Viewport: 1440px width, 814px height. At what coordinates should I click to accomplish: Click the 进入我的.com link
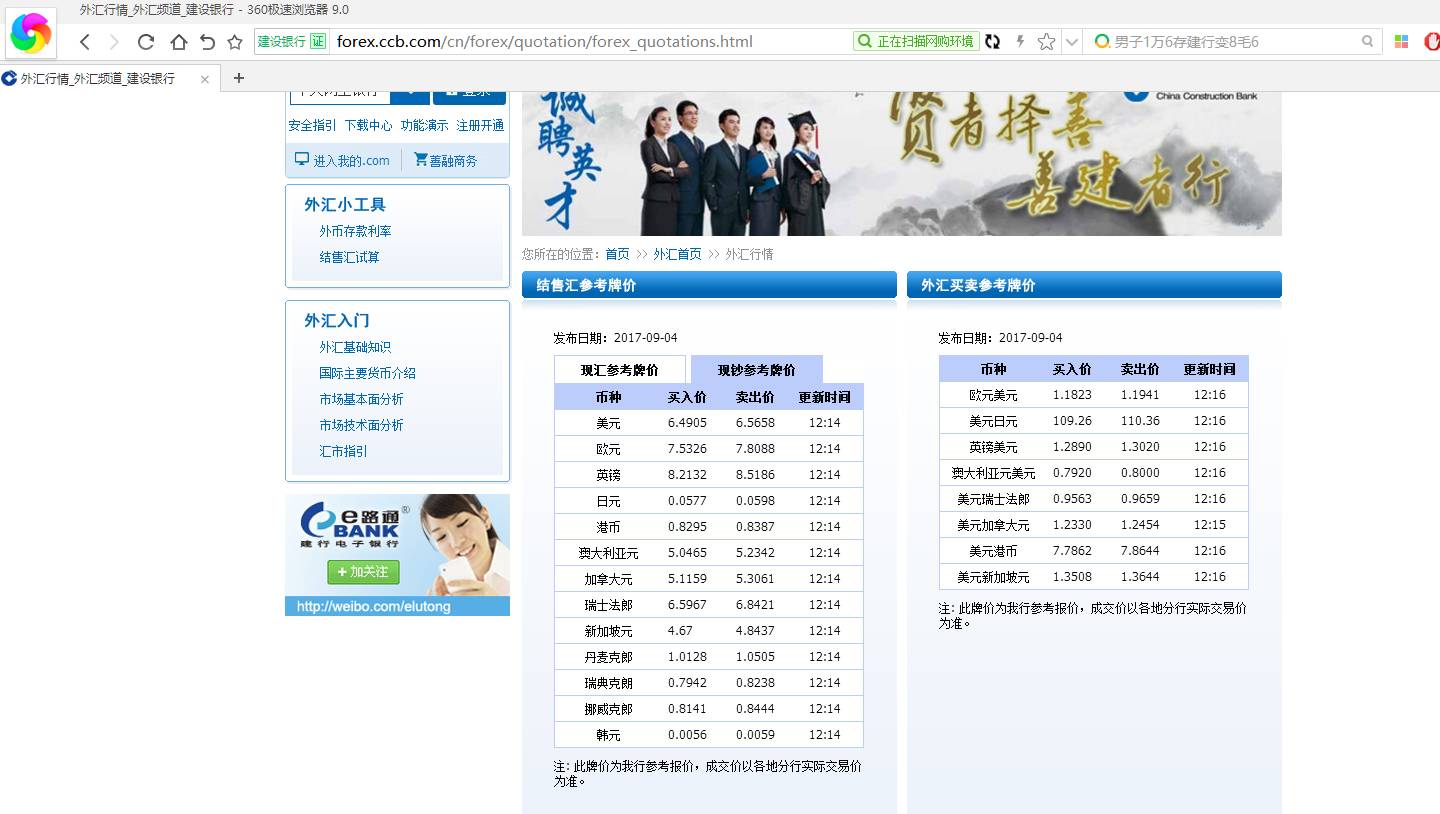coord(342,160)
